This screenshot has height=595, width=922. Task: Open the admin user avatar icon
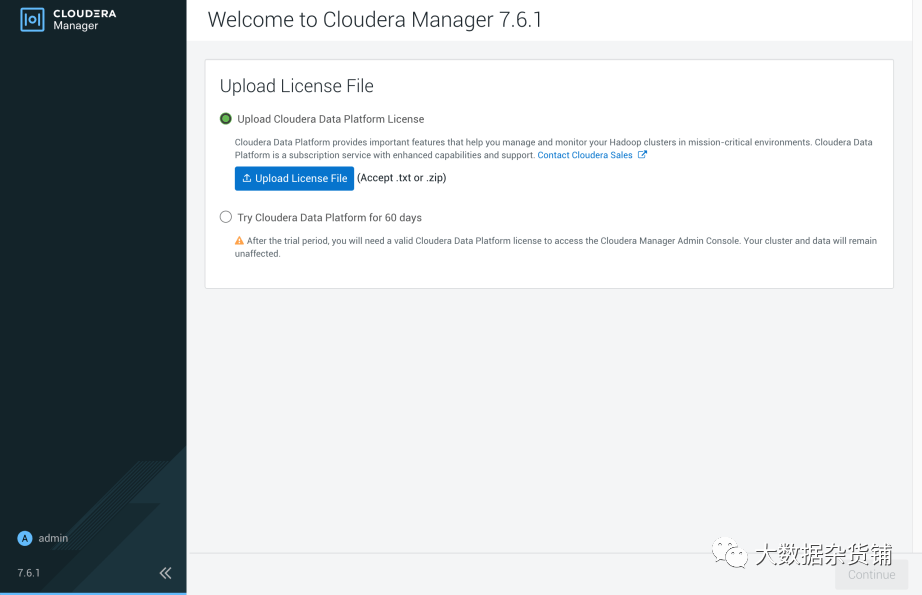(25, 538)
